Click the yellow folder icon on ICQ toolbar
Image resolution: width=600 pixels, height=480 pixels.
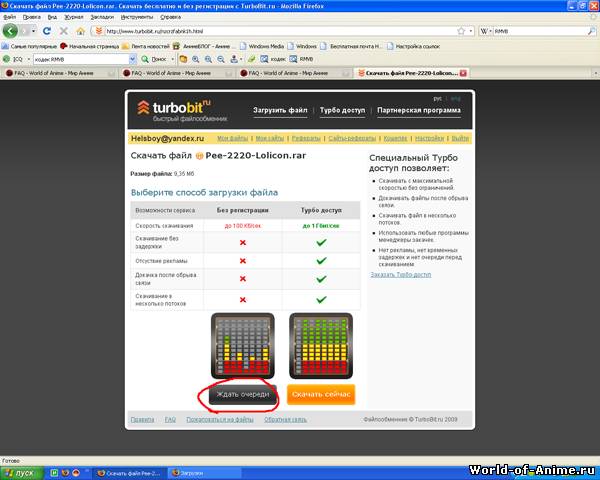pos(183,59)
